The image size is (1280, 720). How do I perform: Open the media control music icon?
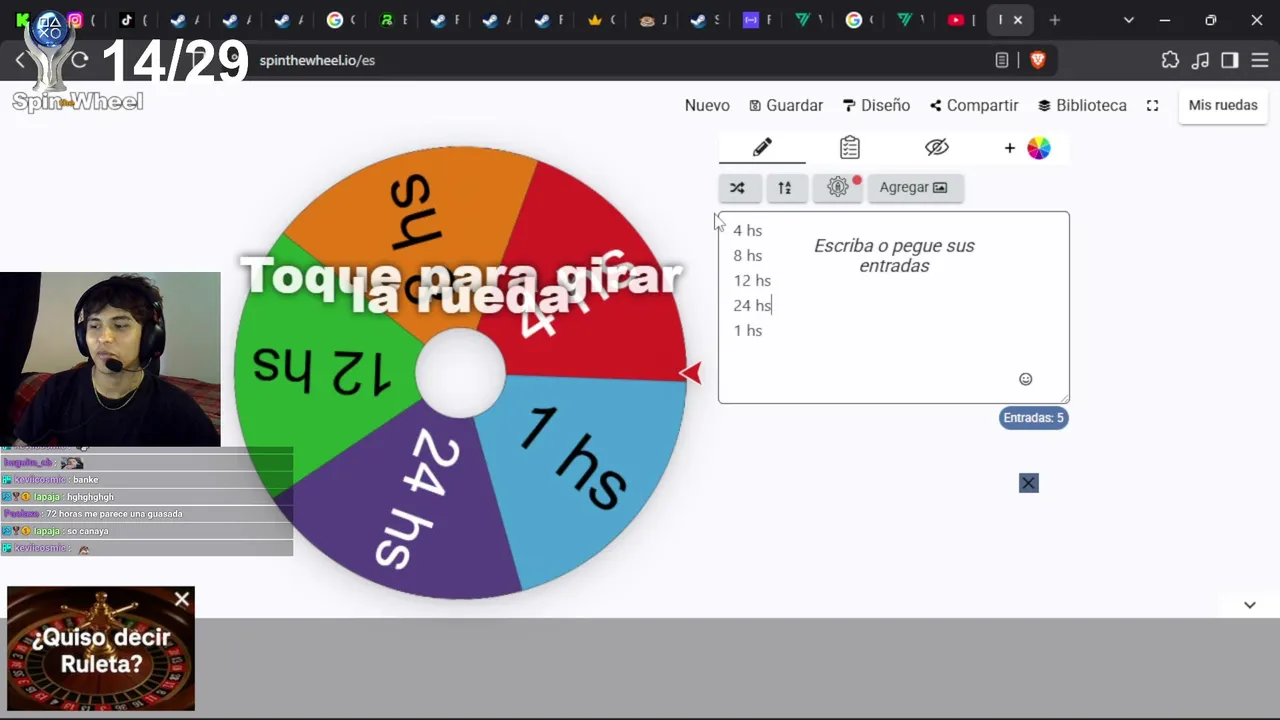click(x=1201, y=60)
